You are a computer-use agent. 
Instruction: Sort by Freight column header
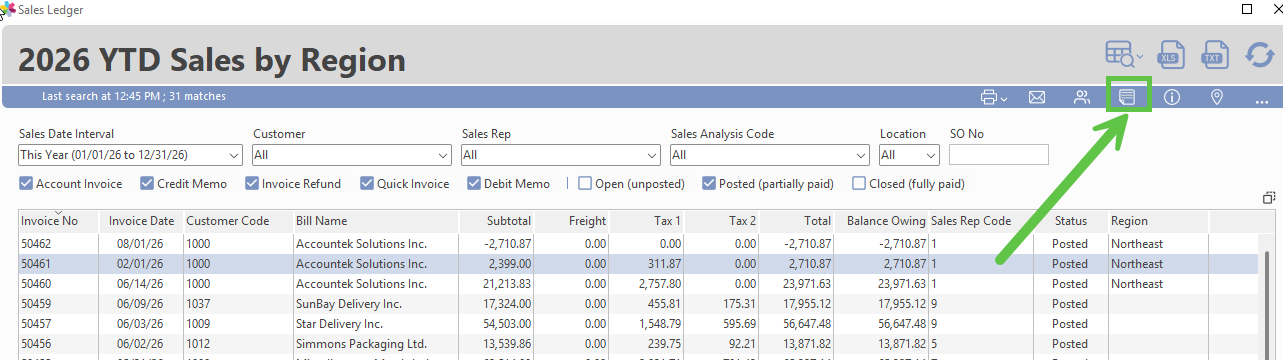tap(572, 221)
